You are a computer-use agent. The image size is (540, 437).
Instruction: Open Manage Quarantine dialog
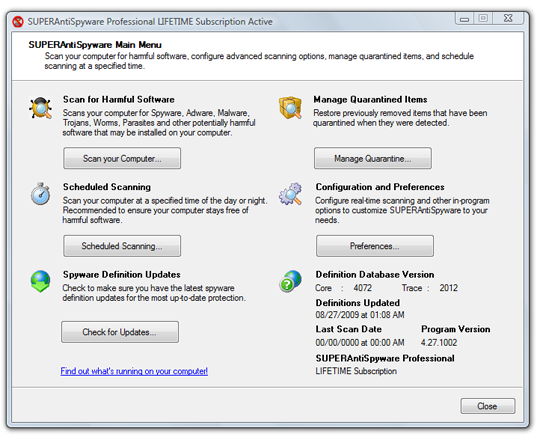[373, 158]
